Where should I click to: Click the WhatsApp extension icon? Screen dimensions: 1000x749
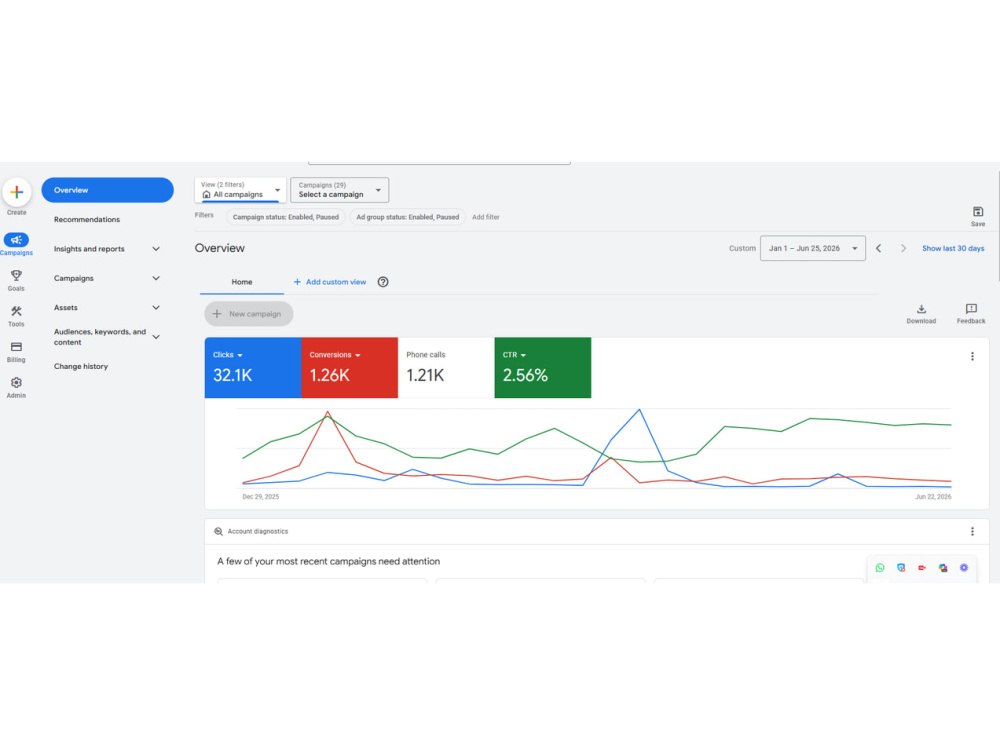point(880,568)
